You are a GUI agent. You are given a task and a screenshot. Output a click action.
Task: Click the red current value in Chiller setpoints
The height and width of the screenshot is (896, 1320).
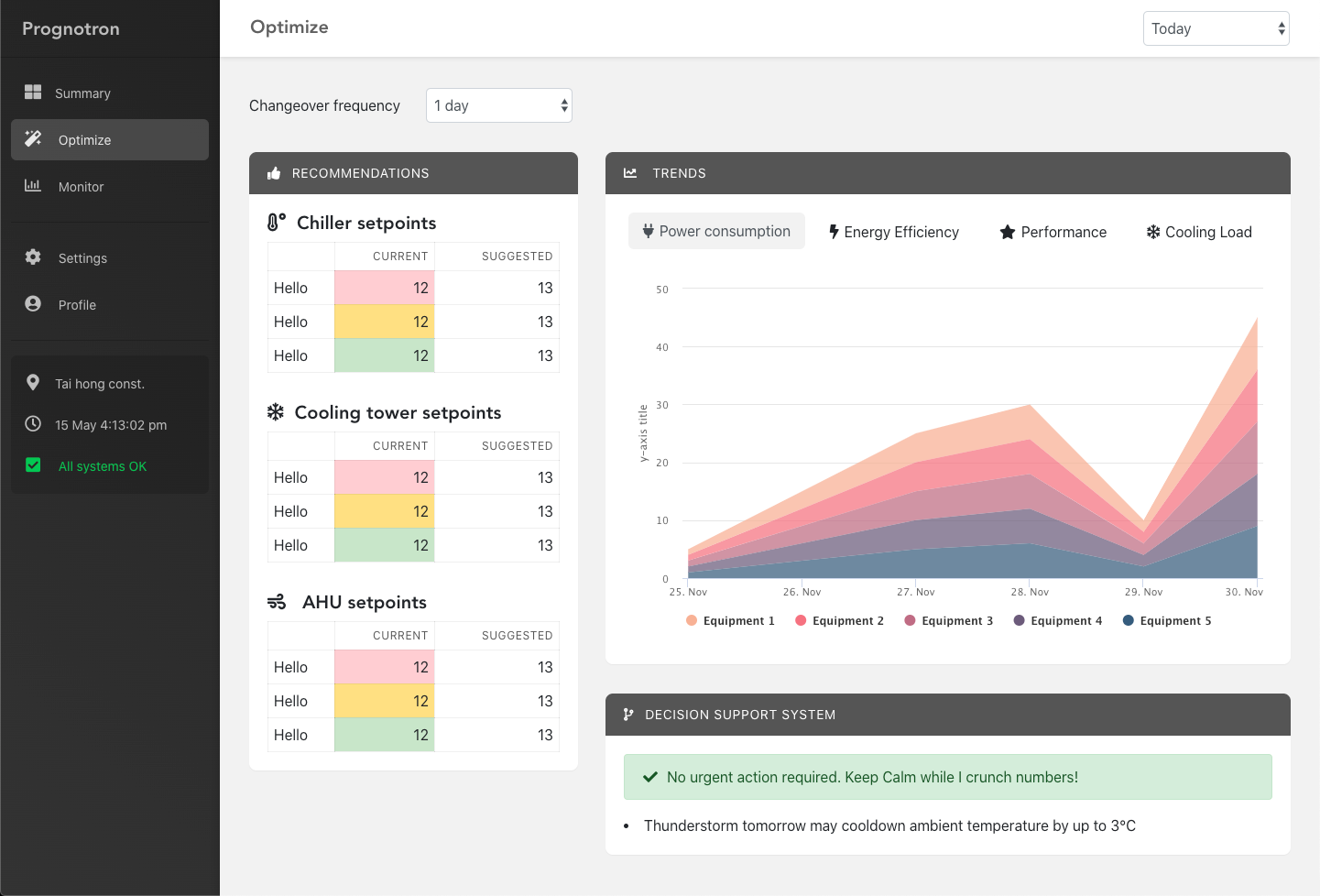(384, 288)
